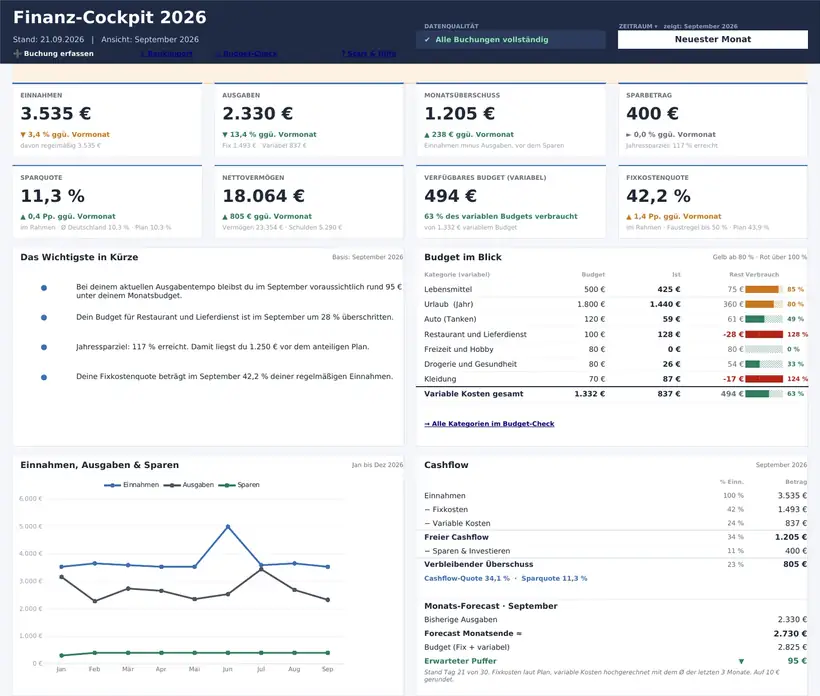Click the Monatsüberschuss value 1.205 €
Image resolution: width=820 pixels, height=696 pixels.
click(x=459, y=113)
